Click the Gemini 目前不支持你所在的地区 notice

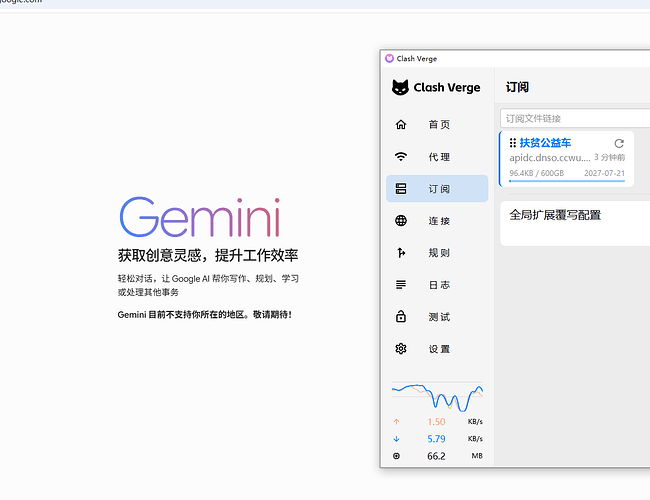tap(204, 314)
